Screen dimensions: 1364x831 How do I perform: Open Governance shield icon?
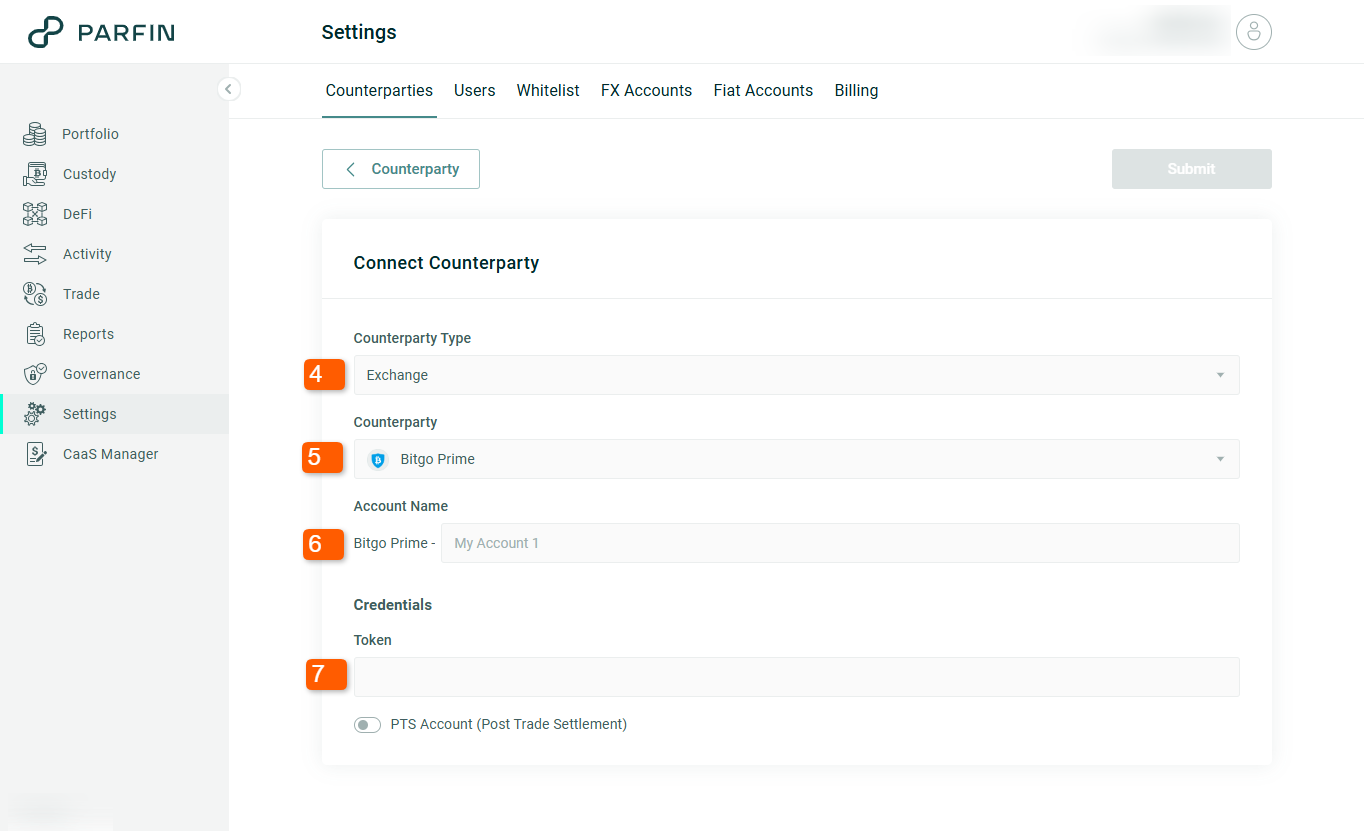click(x=35, y=374)
